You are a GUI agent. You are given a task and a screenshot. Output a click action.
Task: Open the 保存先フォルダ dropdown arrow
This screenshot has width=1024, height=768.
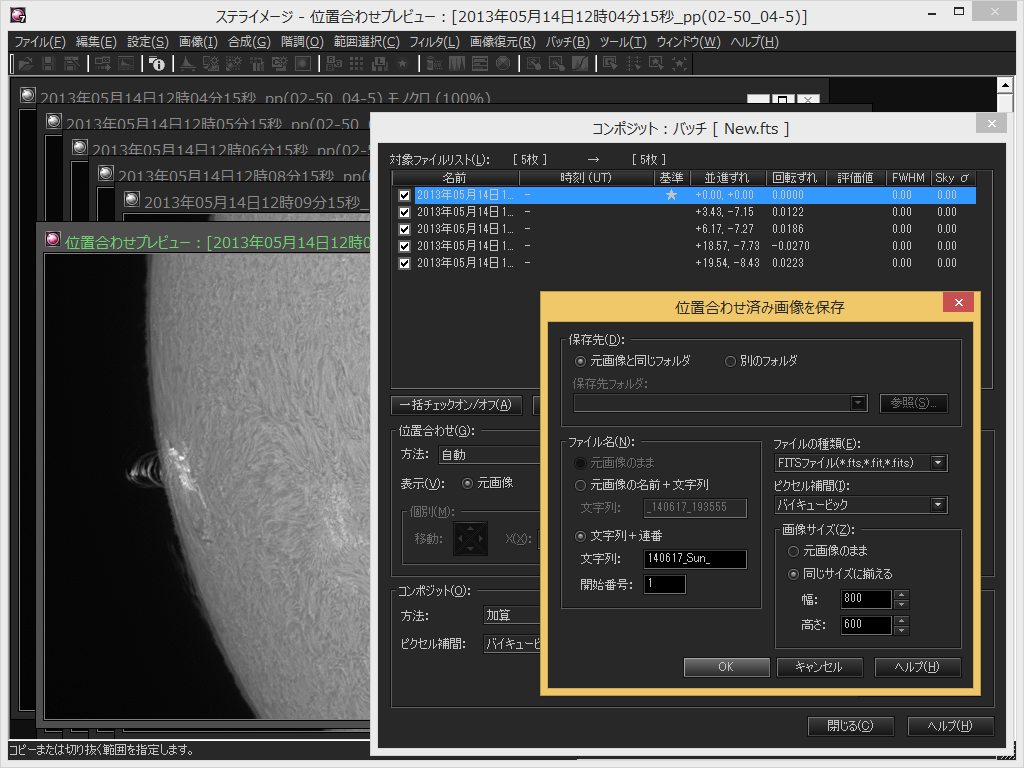click(x=859, y=403)
